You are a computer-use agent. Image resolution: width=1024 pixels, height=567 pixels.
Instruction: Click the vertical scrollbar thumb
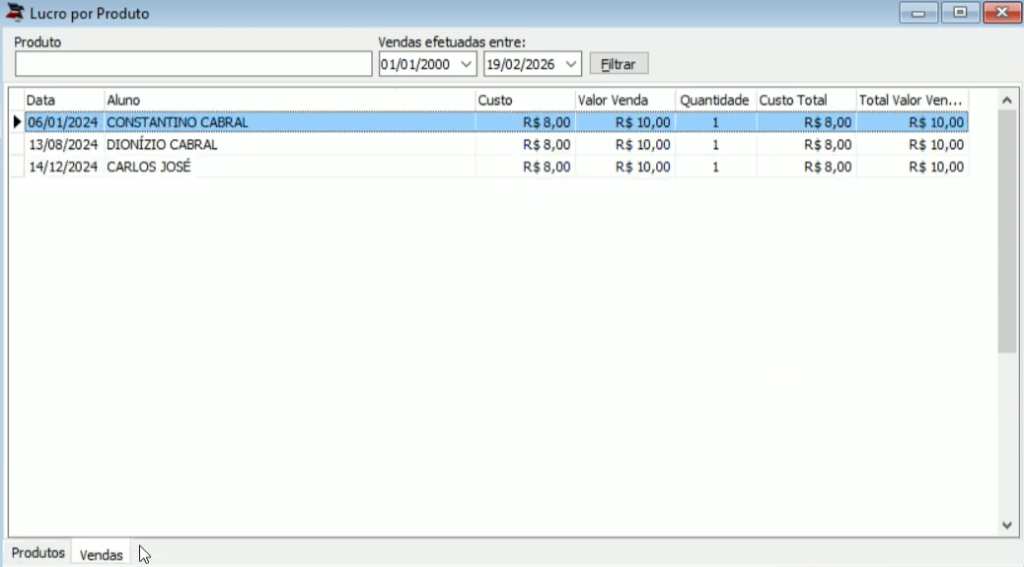pos(1006,232)
